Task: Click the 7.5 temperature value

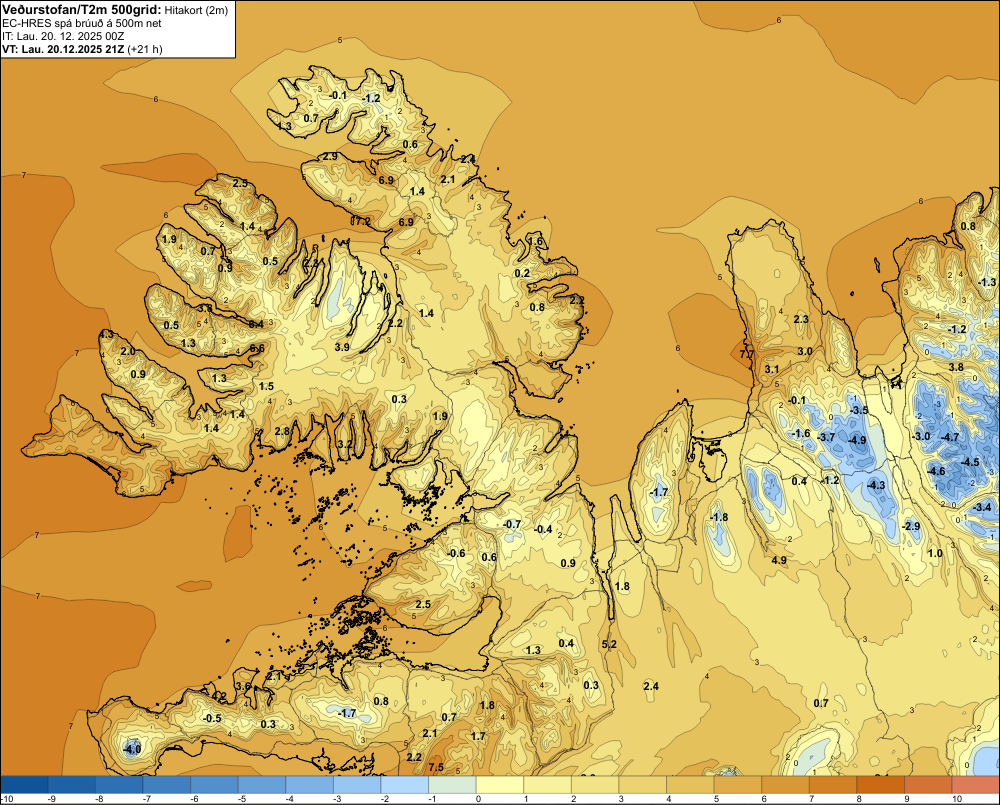Action: pos(436,767)
